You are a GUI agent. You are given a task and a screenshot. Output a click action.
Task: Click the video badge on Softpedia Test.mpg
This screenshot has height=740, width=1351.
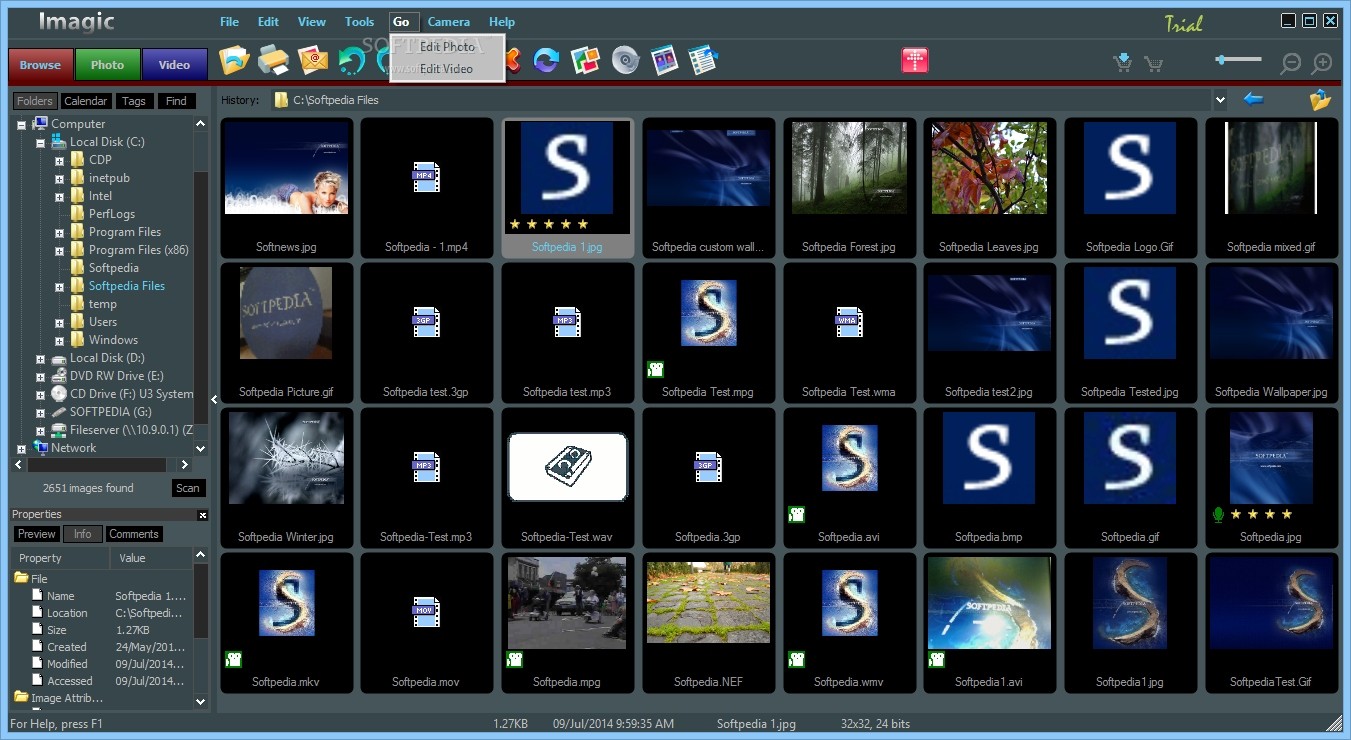[656, 369]
